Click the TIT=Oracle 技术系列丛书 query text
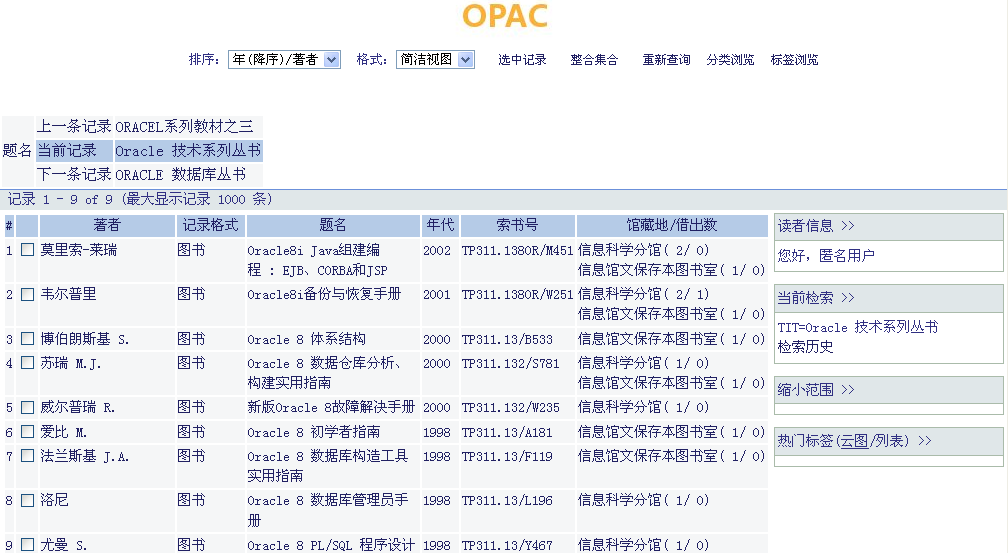This screenshot has height=553, width=1008. (858, 327)
